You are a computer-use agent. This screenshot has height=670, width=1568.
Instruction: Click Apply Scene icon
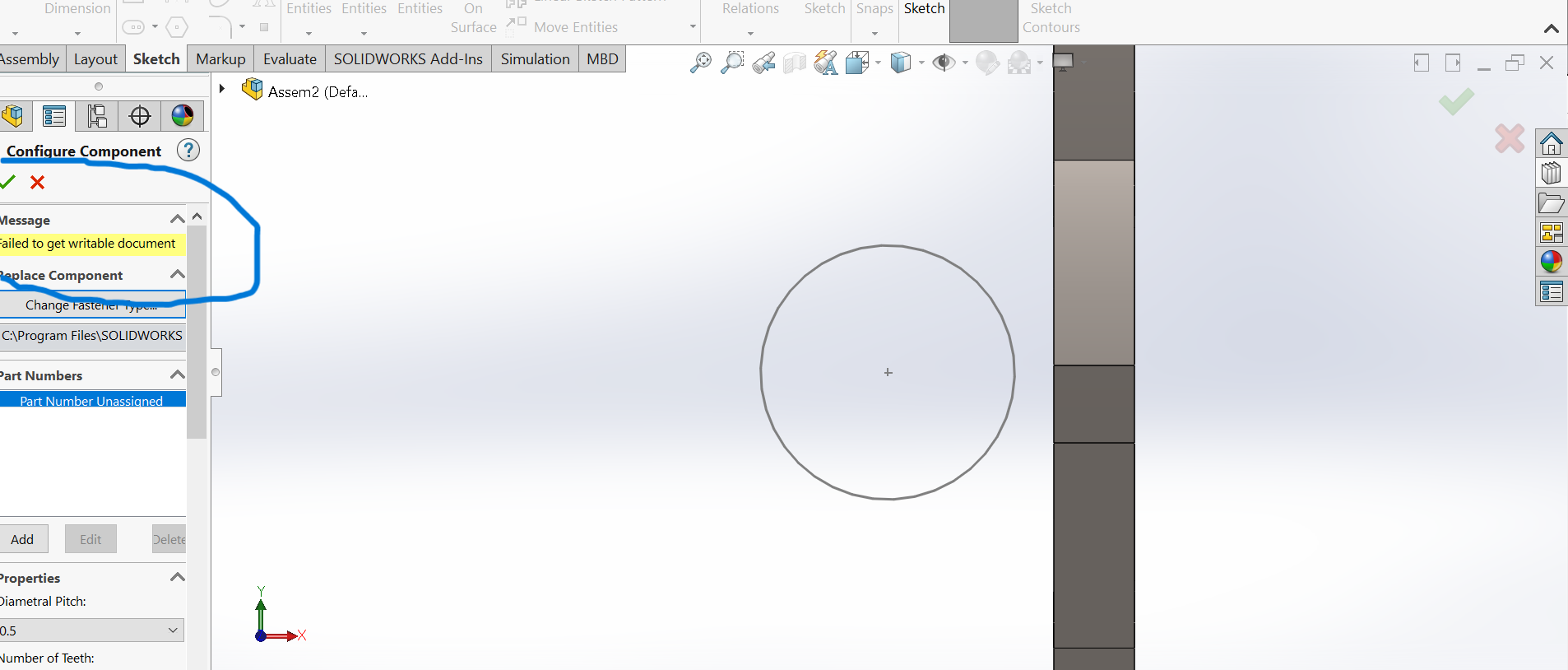click(x=1019, y=63)
